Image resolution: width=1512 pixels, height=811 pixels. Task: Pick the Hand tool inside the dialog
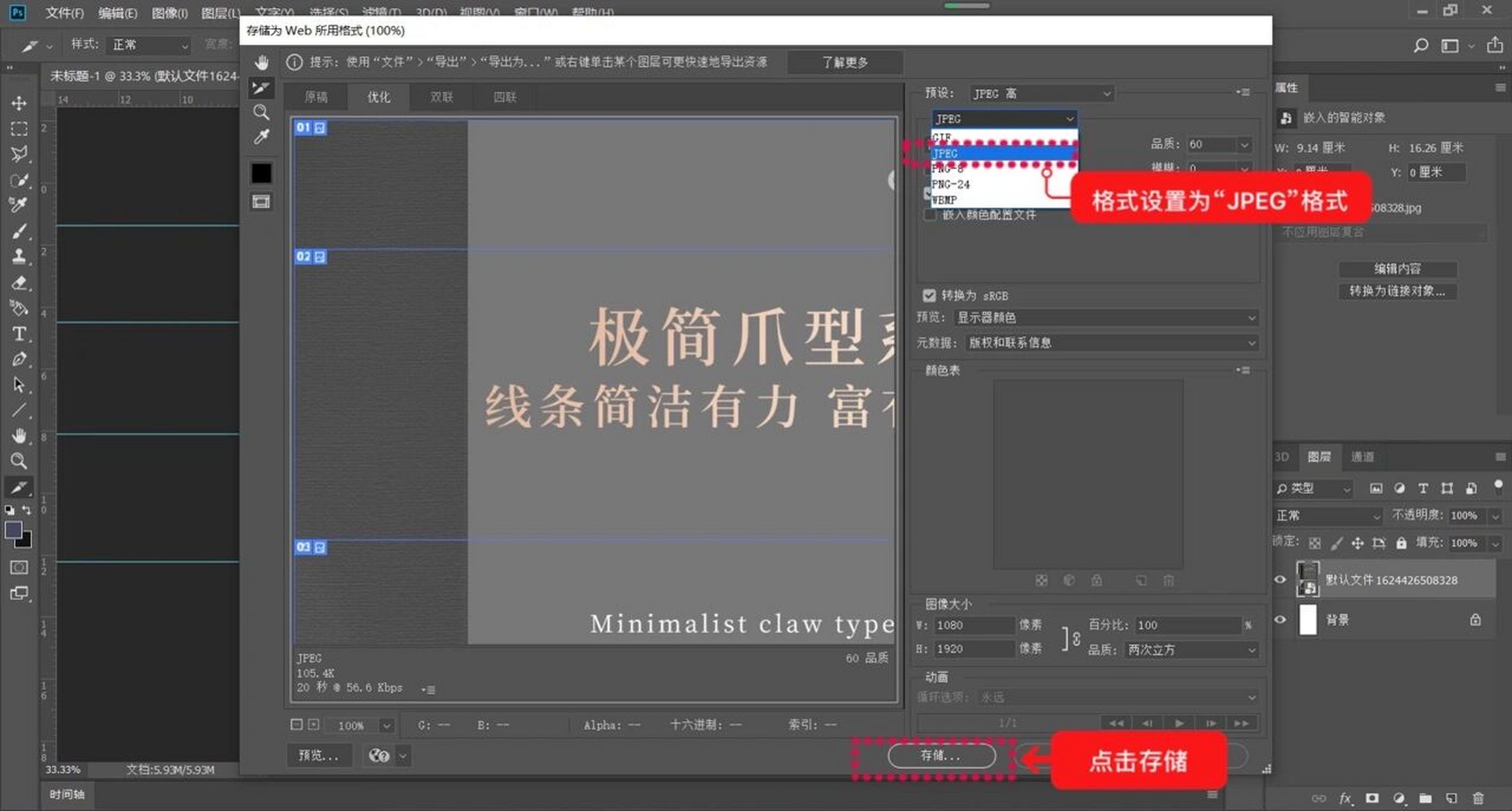(x=261, y=62)
